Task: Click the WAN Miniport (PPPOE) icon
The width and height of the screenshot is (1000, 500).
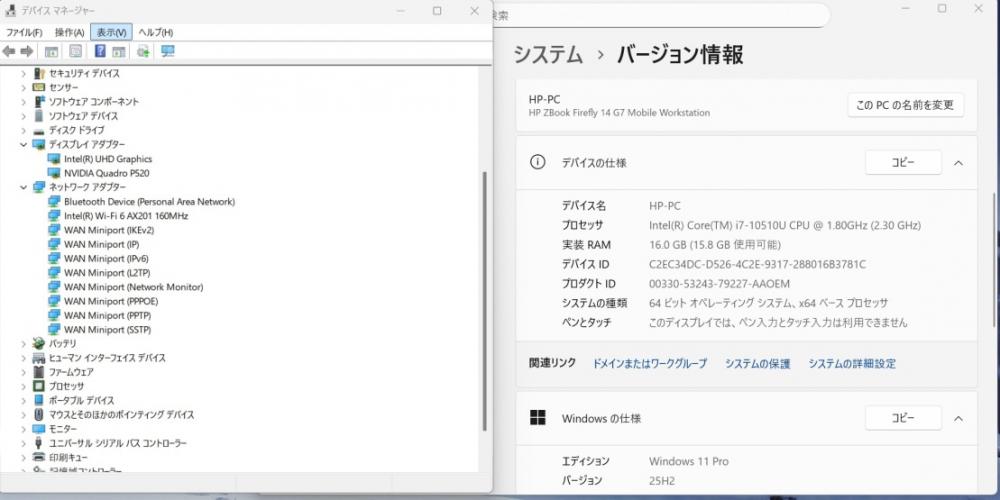Action: (54, 301)
